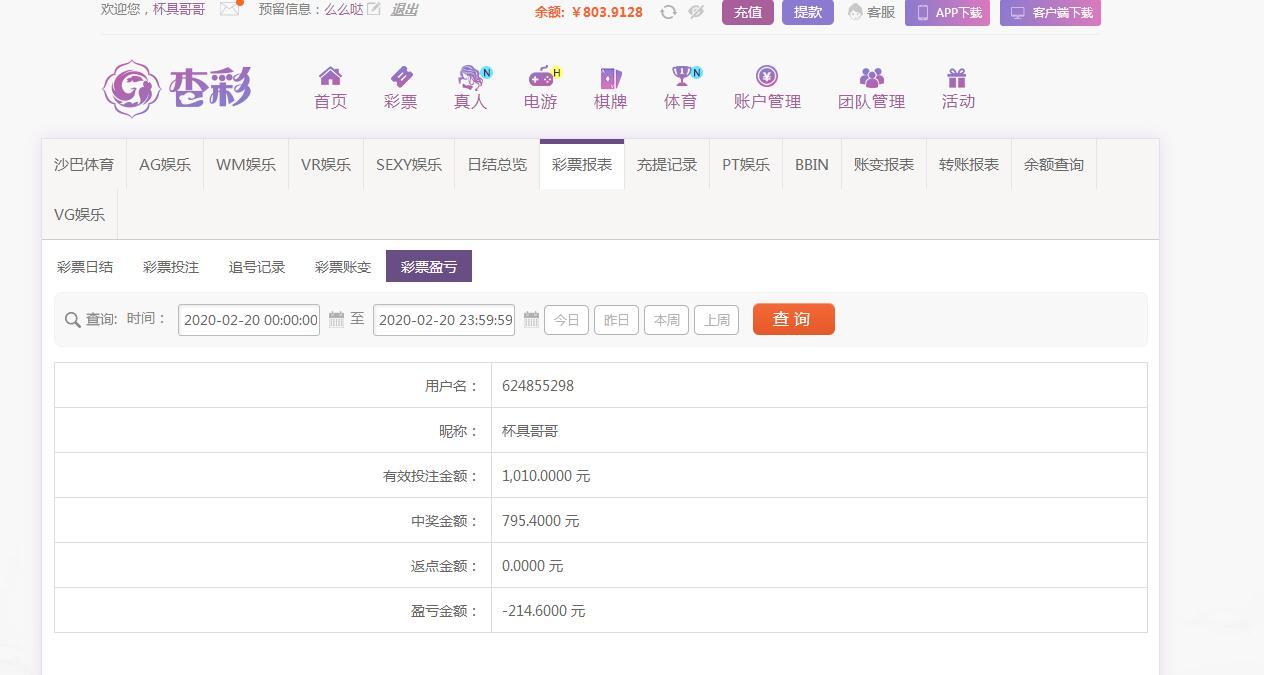Open 活动 gift icon page

[x=957, y=77]
